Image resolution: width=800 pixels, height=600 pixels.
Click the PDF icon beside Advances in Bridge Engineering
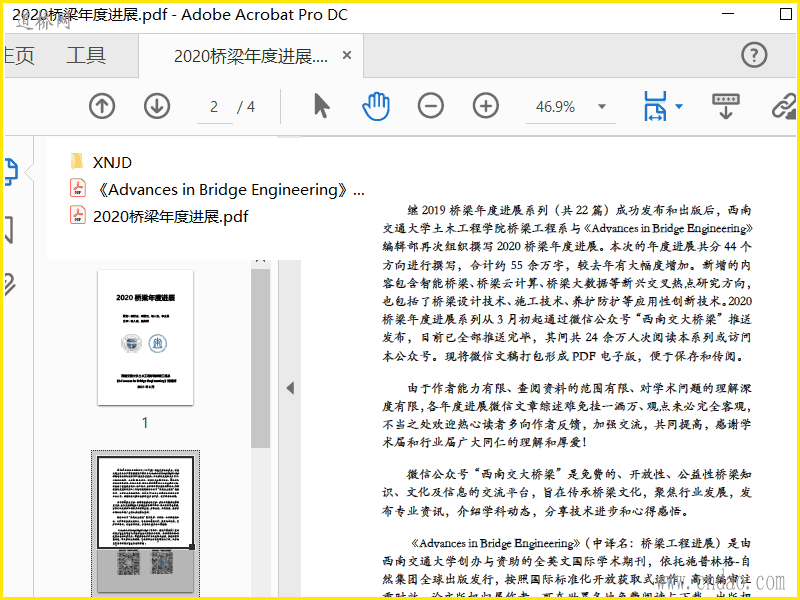pyautogui.click(x=78, y=187)
